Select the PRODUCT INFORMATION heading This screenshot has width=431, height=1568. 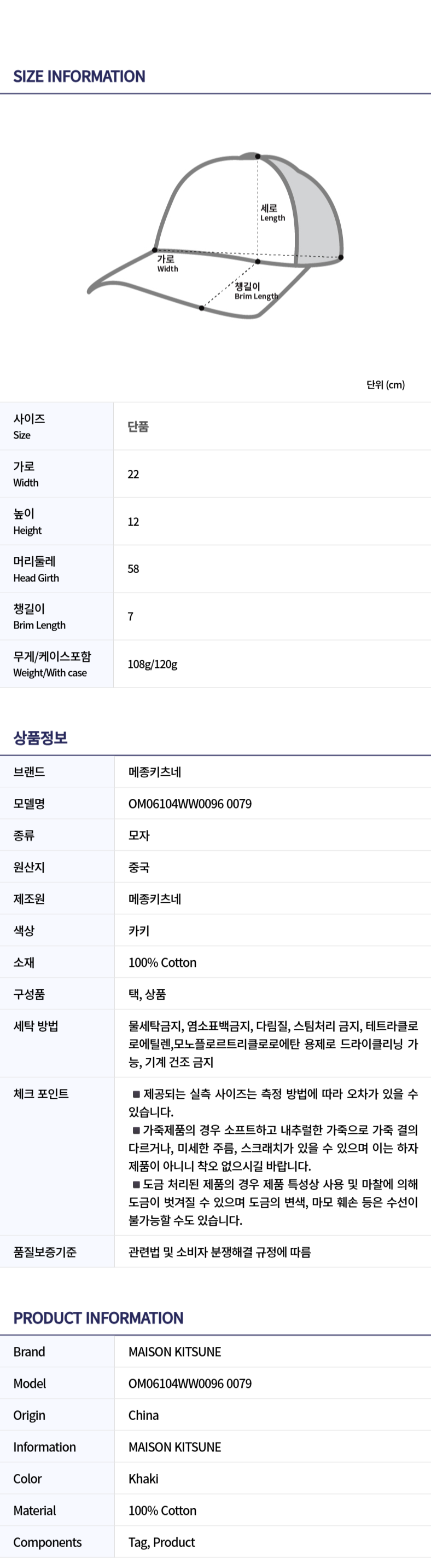[x=98, y=1318]
